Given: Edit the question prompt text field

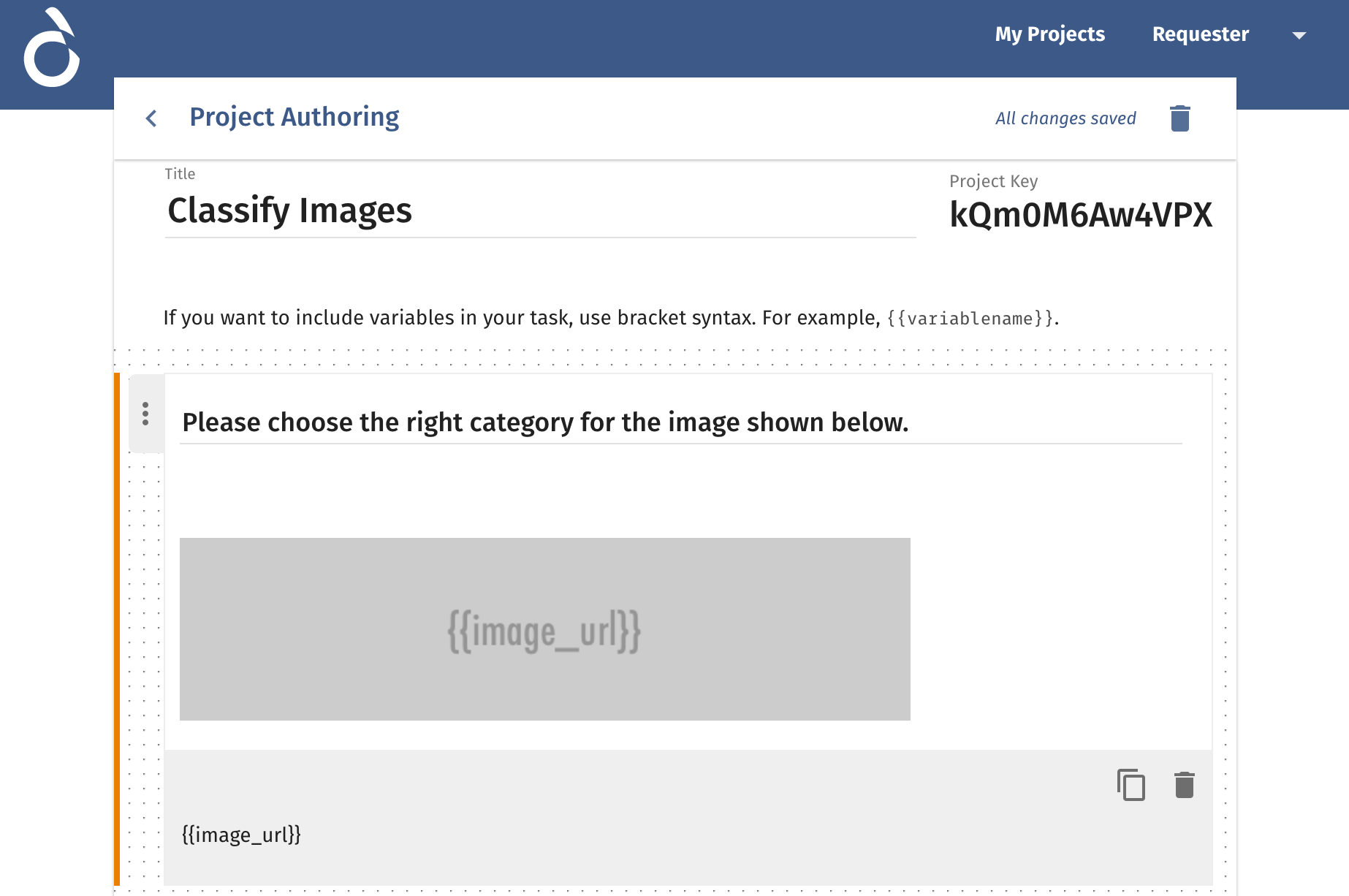Looking at the screenshot, I should pos(681,422).
